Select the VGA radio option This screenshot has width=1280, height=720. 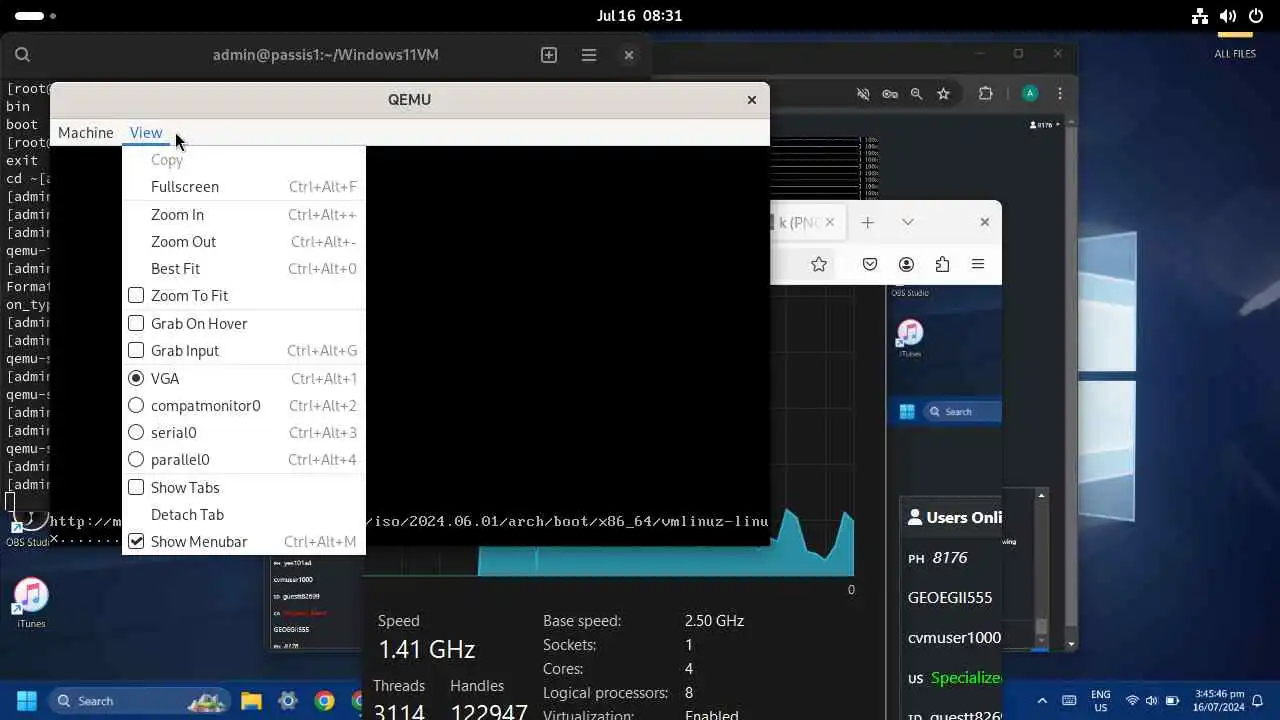[x=136, y=378]
